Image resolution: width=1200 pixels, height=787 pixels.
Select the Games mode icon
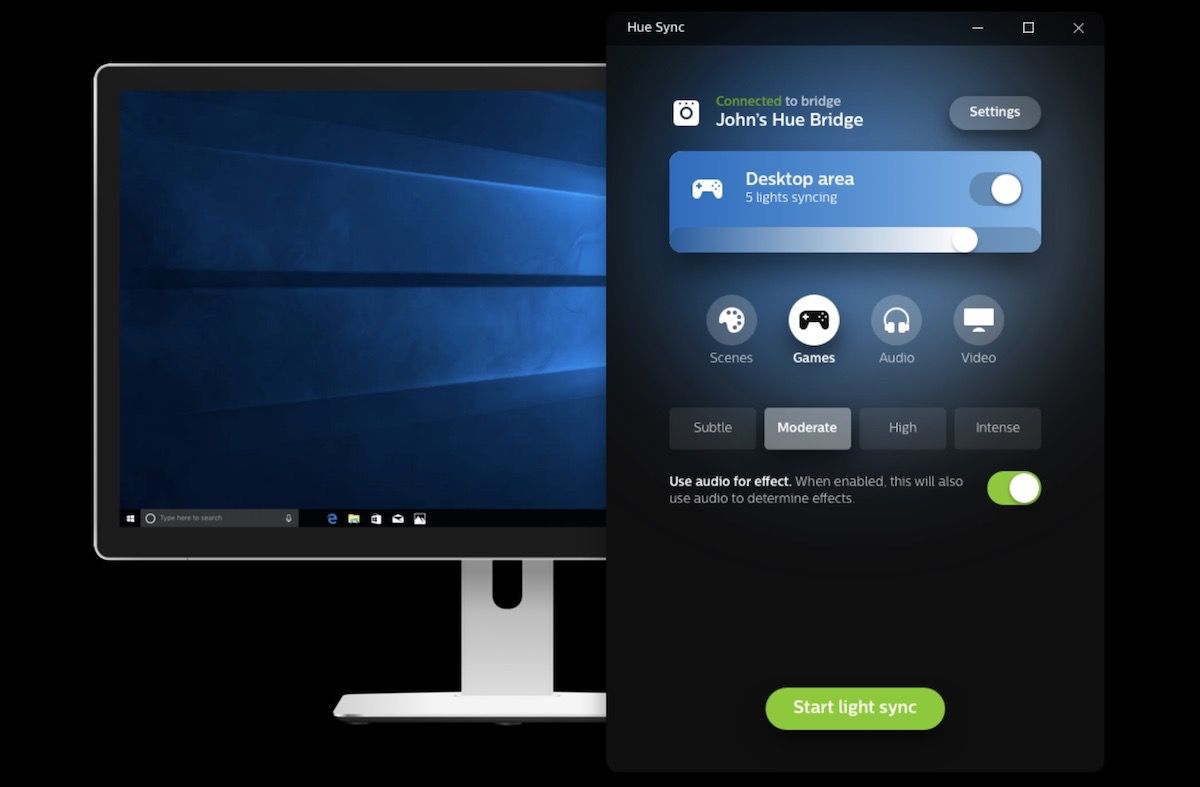[x=813, y=321]
